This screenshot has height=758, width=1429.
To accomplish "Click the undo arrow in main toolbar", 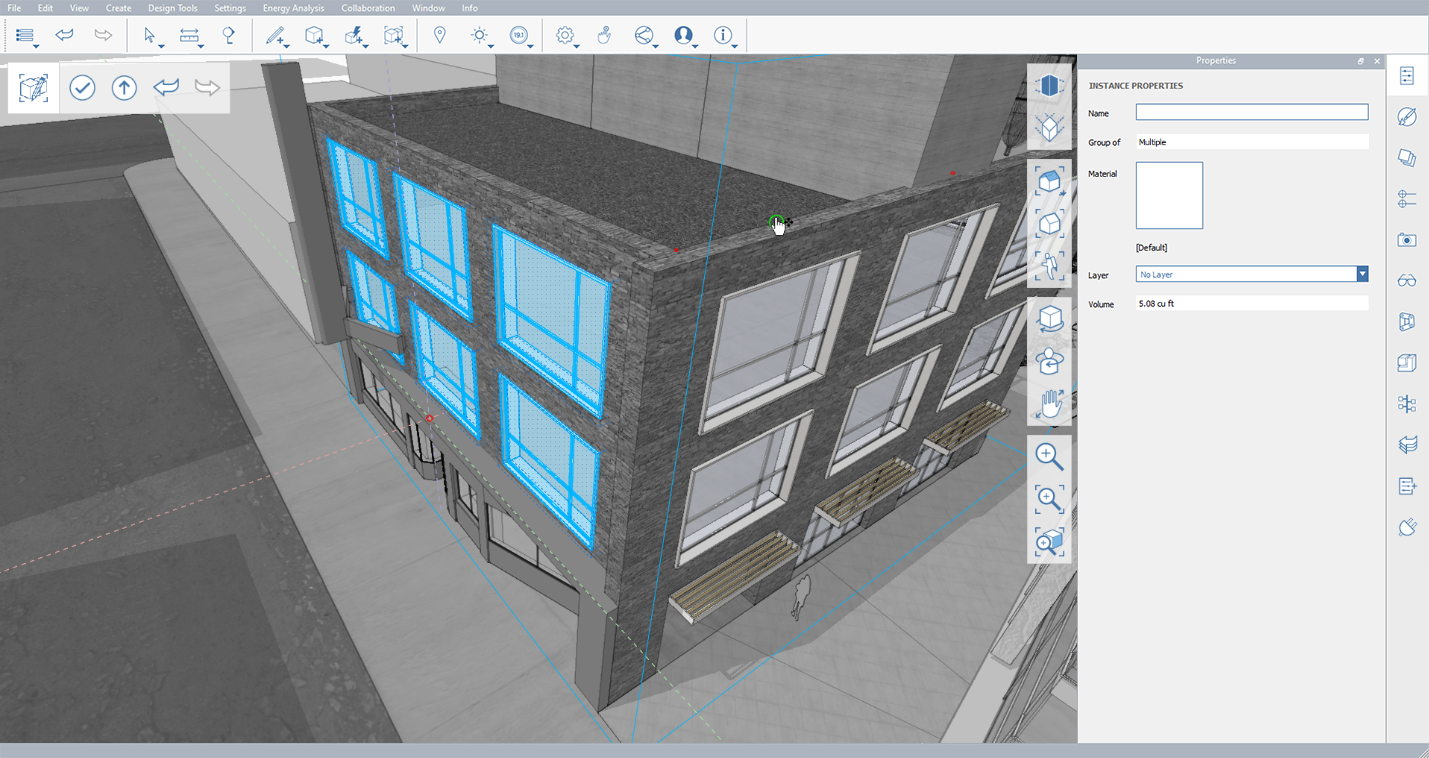I will [65, 36].
